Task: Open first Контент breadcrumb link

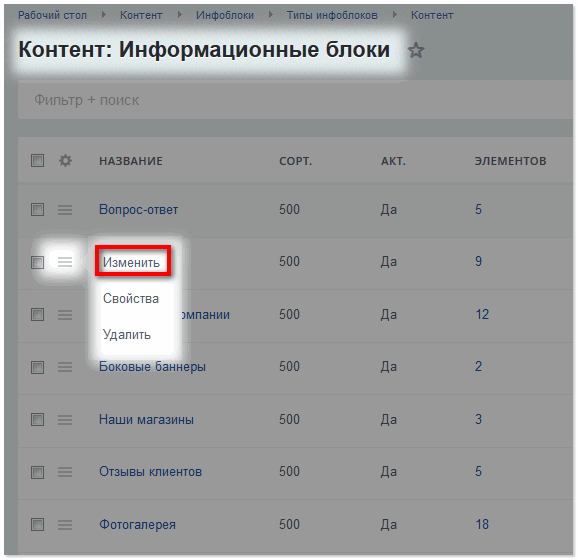Action: coord(141,15)
